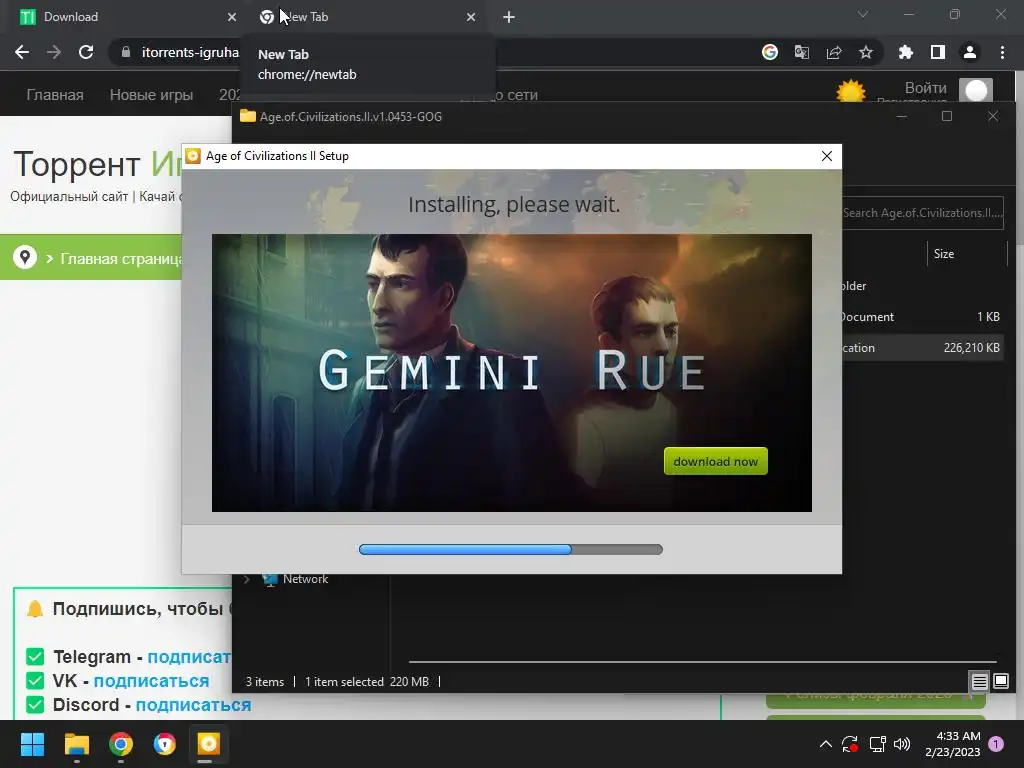Reload the current page
The image size is (1024, 768).
[x=86, y=52]
